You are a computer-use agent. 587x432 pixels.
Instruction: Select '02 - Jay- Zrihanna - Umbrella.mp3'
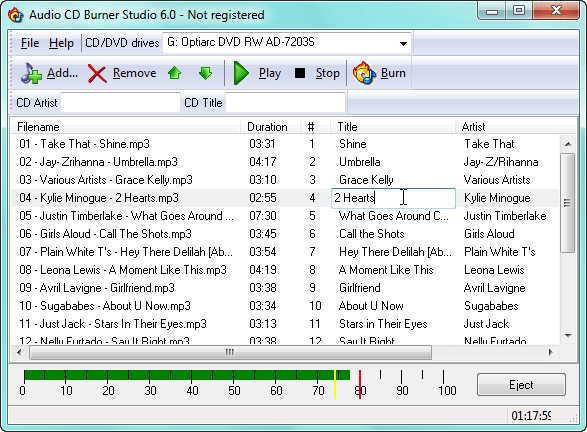click(98, 162)
